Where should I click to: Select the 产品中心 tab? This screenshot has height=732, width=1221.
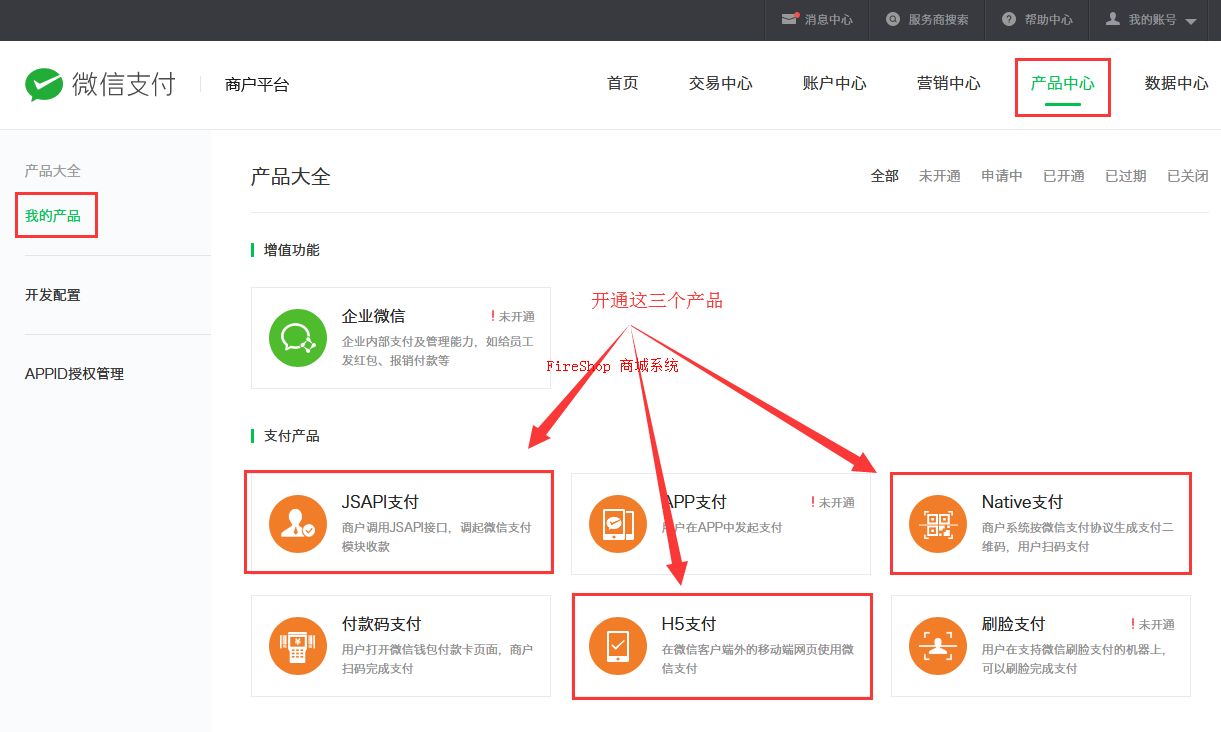pos(1063,83)
